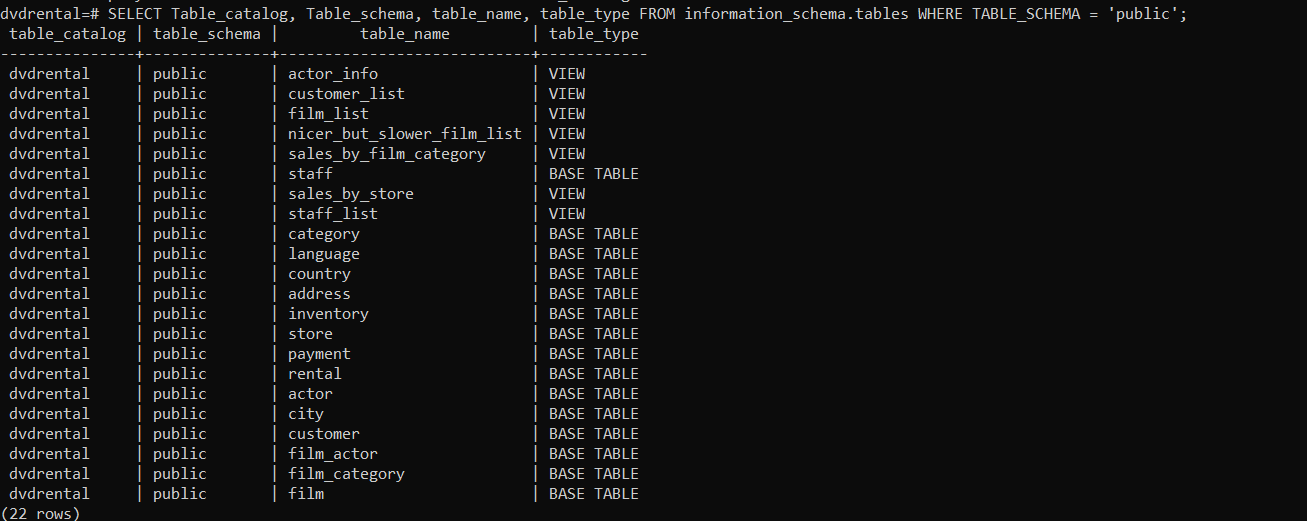The image size is (1307, 521).
Task: Click the sales_by_store table name
Action: (x=351, y=194)
